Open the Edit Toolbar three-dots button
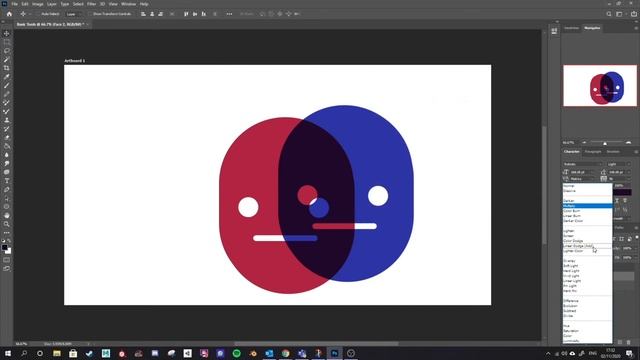This screenshot has height=360, width=640. [x=7, y=233]
